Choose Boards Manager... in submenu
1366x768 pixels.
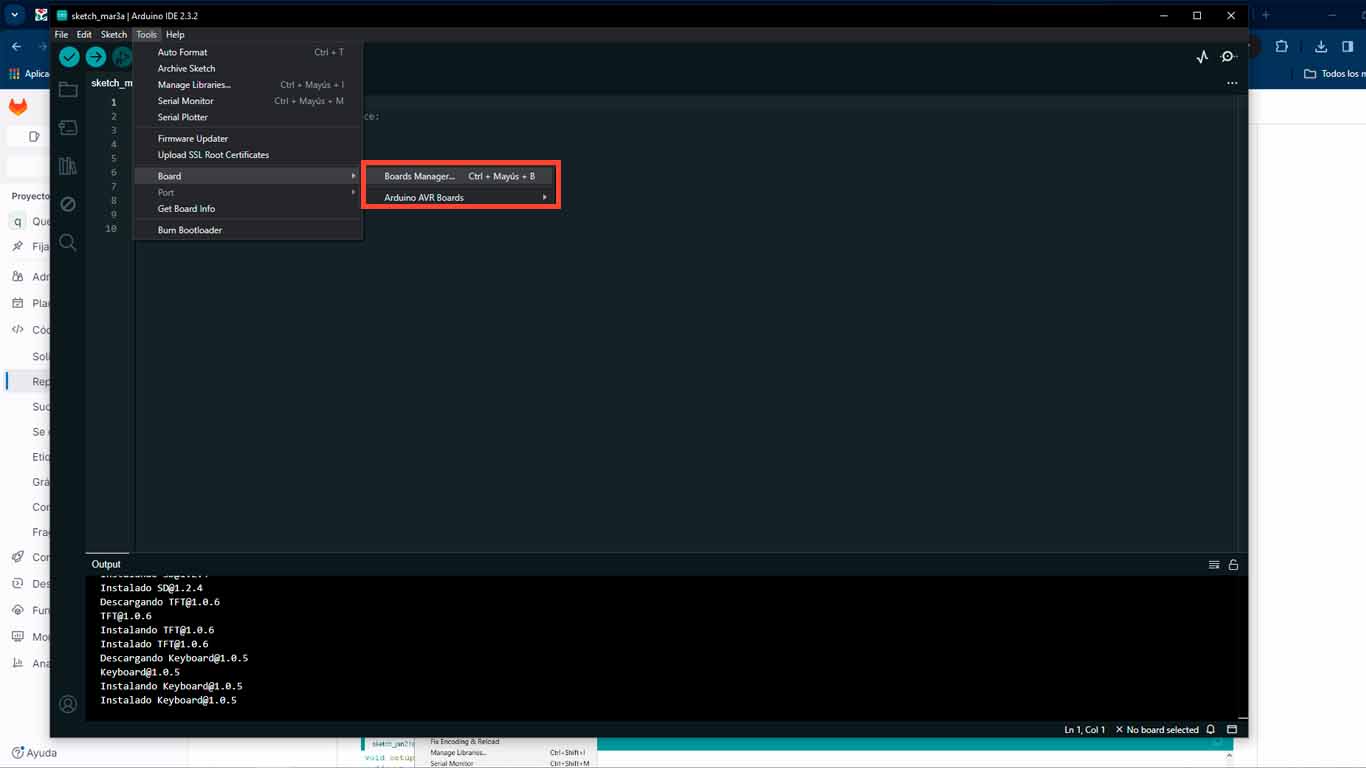point(460,176)
